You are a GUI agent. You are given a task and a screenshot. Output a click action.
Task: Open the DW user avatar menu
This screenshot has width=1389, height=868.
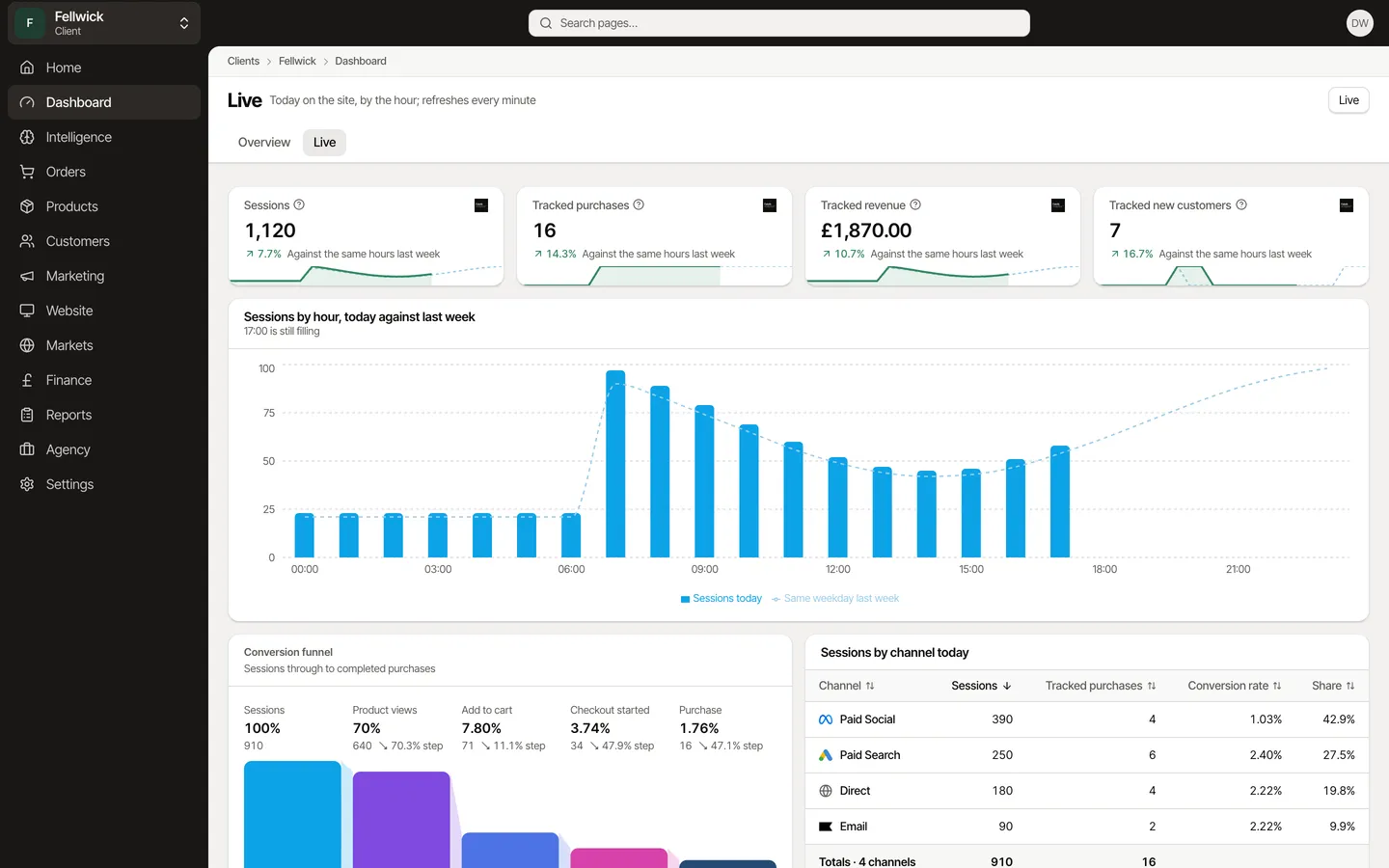click(x=1359, y=23)
